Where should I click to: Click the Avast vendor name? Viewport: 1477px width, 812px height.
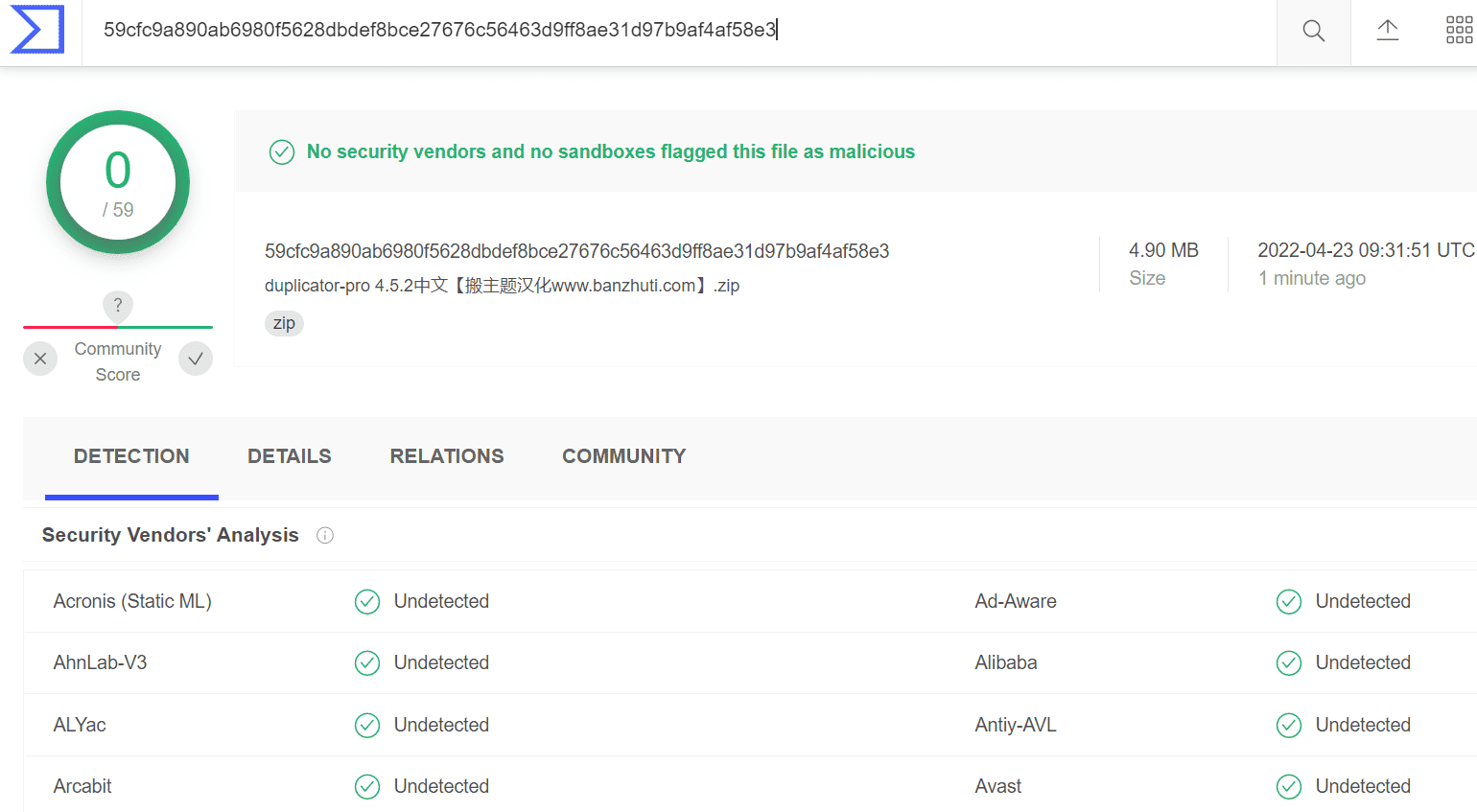[998, 786]
